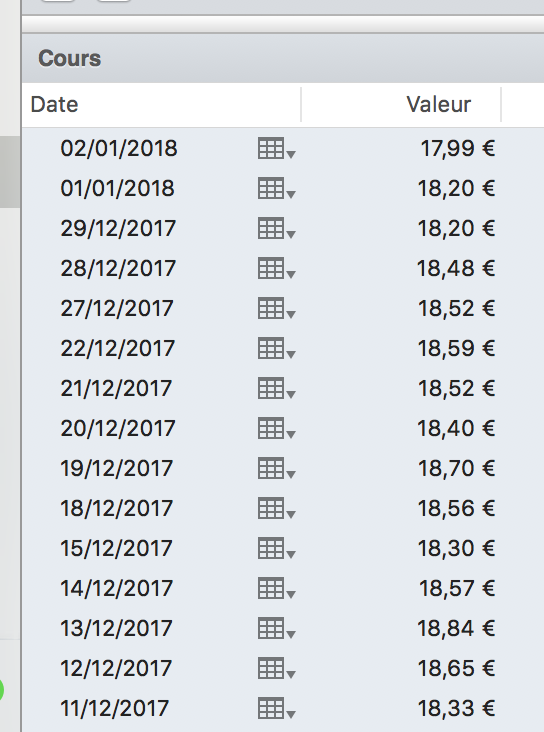
Task: Expand date dropdown arrow for 27/12/2017
Action: tap(291, 315)
